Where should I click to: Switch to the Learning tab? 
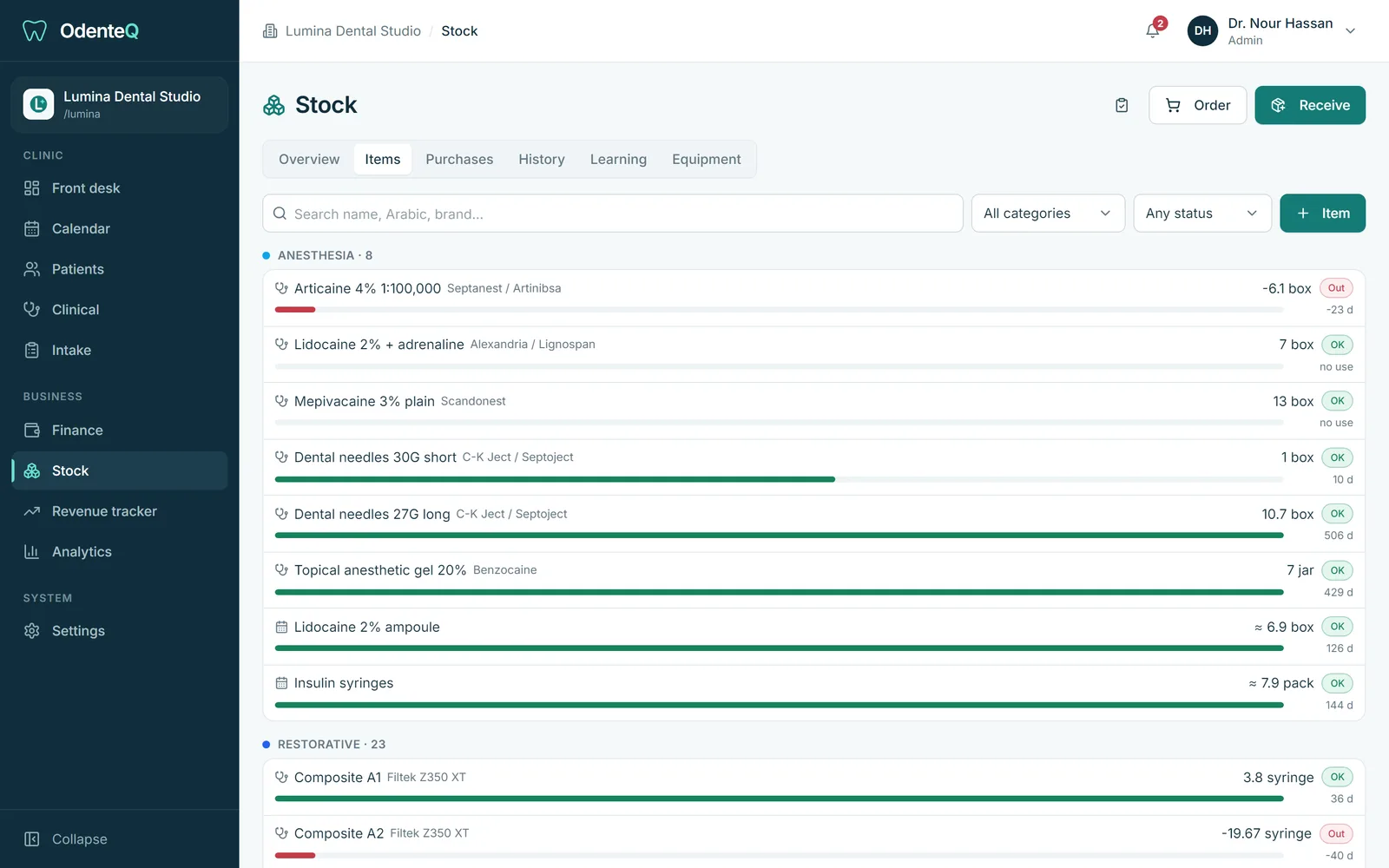click(618, 160)
